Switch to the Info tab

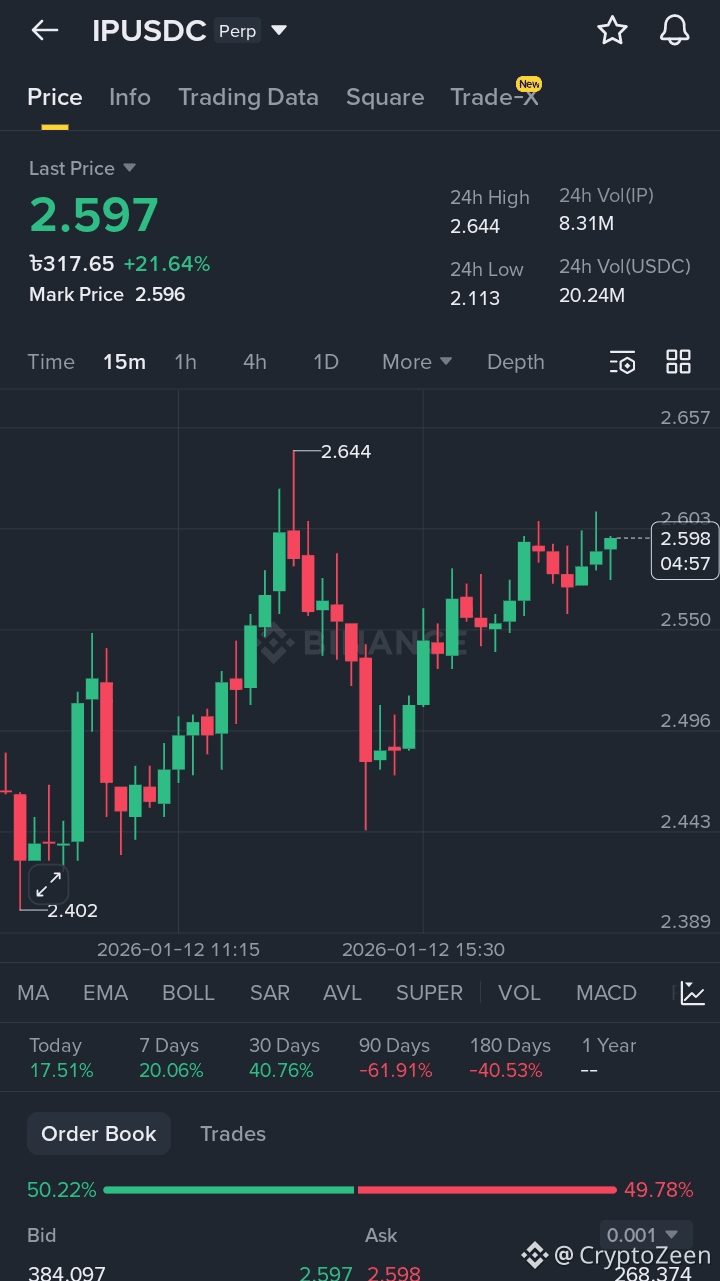[130, 97]
